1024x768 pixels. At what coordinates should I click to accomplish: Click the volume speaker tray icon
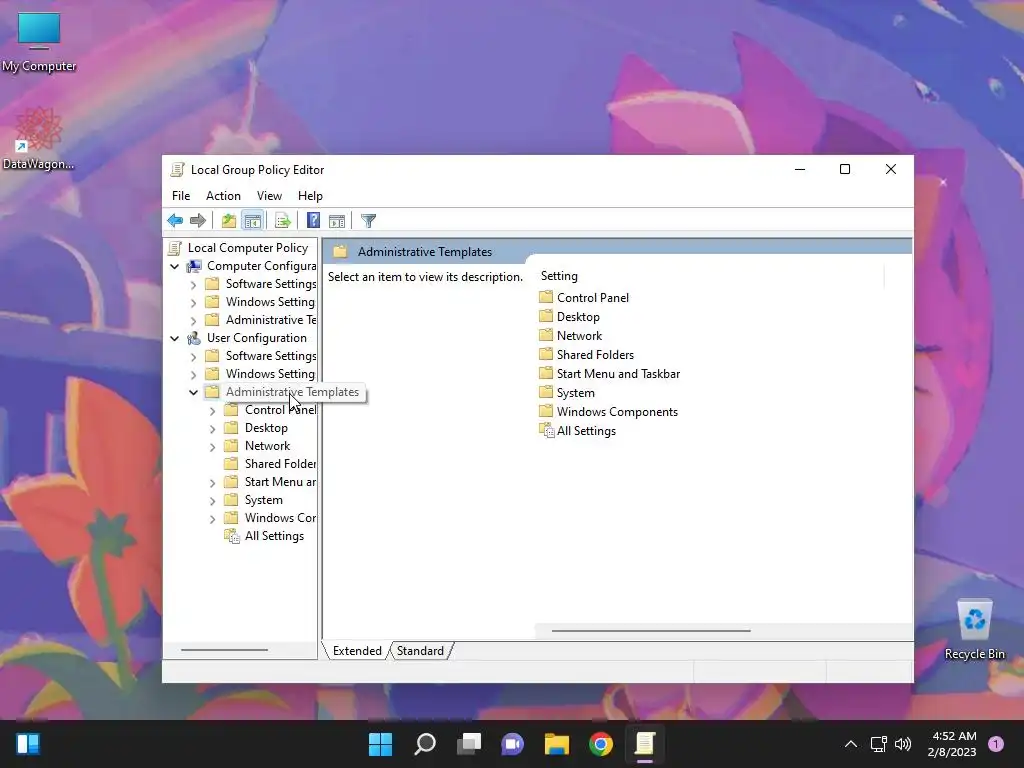(x=903, y=744)
